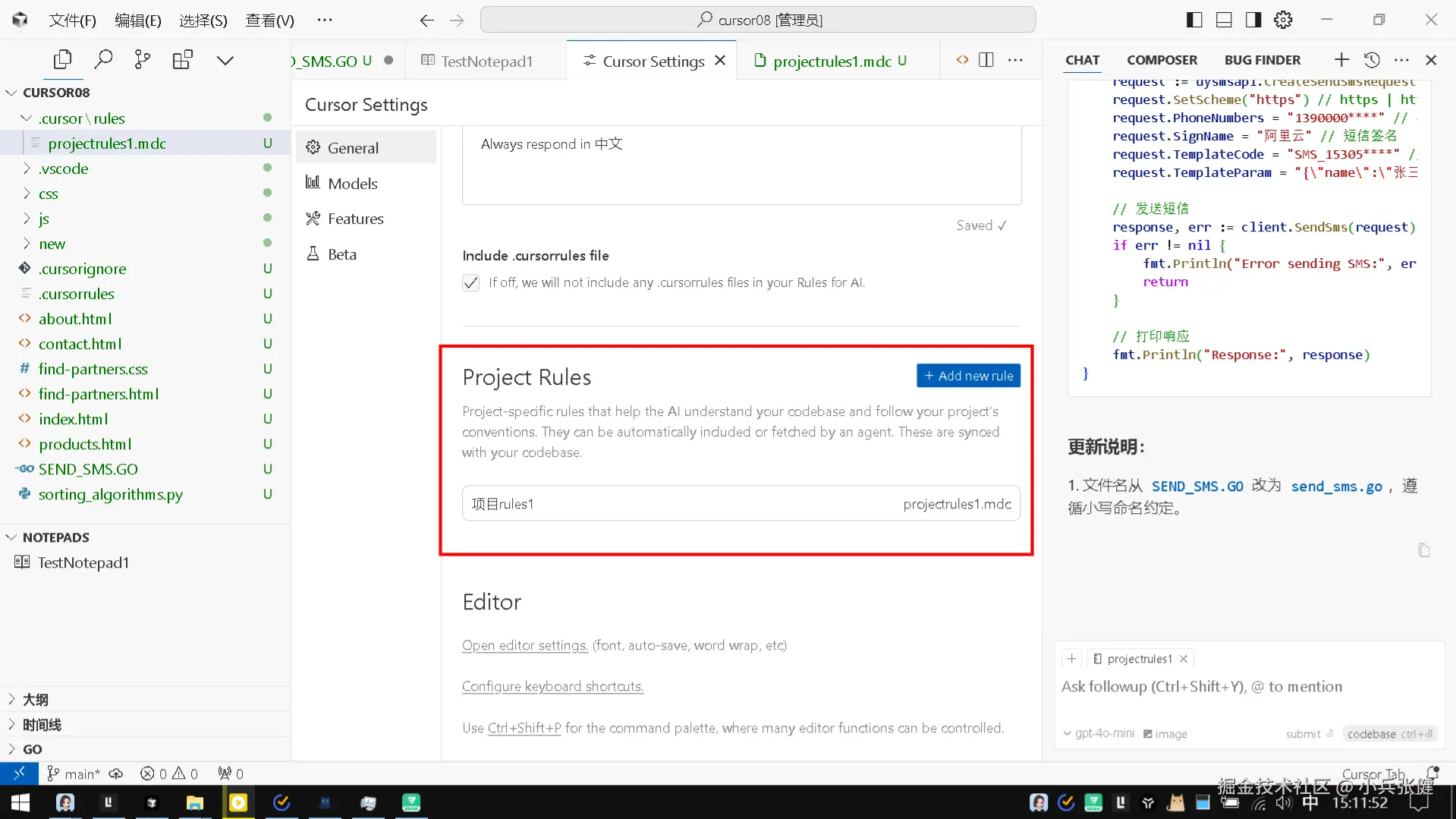Open Cursor settings gear in title bar
The height and width of the screenshot is (819, 1456).
point(1283,20)
